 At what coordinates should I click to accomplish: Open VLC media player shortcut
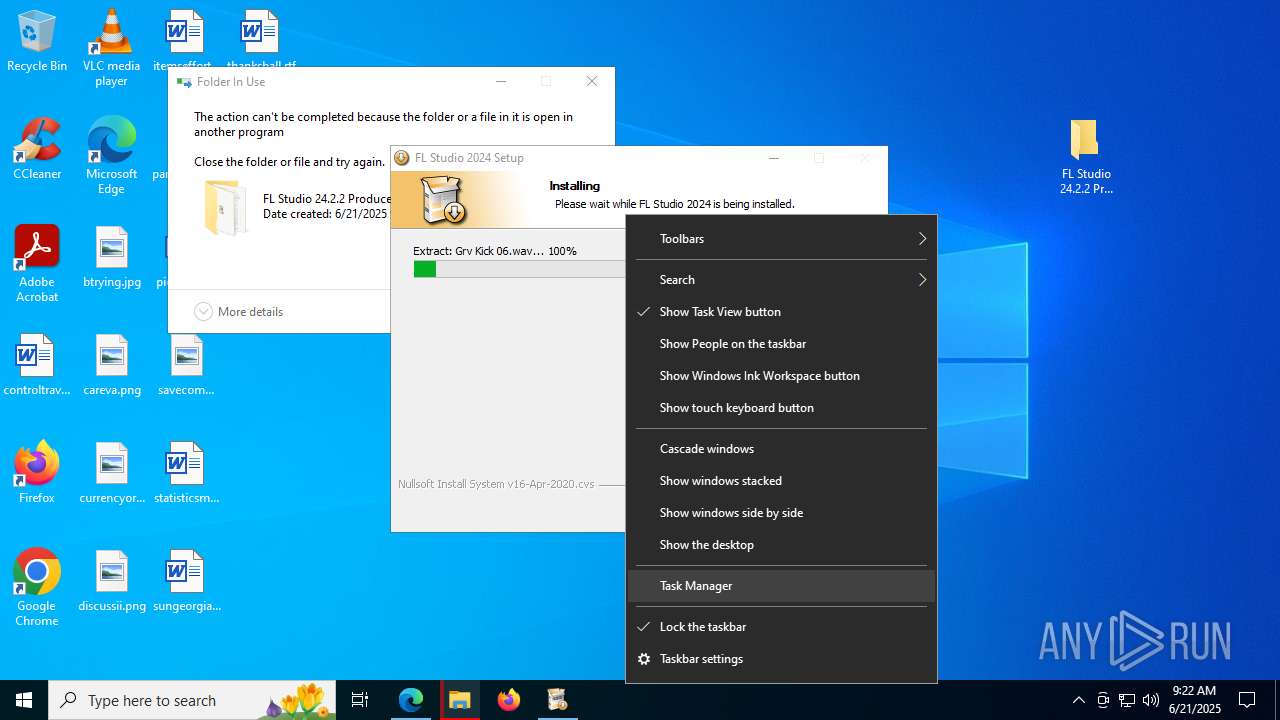point(111,47)
